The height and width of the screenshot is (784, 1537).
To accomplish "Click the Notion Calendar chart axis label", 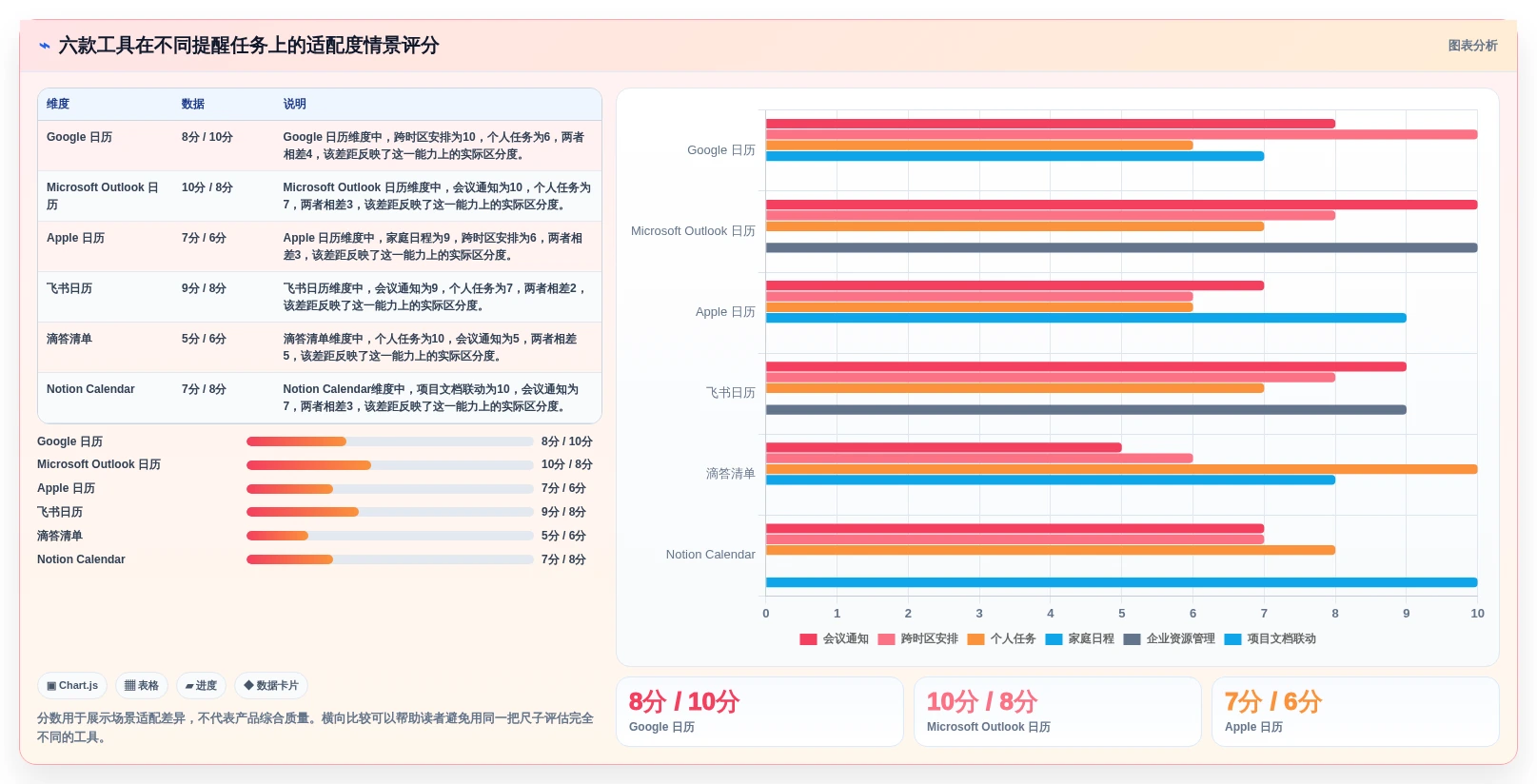I will (710, 555).
